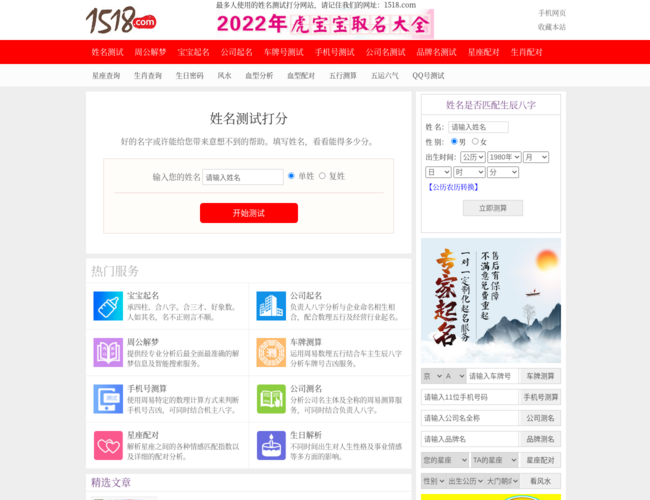This screenshot has width=650, height=500.
Task: Open 风水 in the sub navigation
Action: click(224, 75)
